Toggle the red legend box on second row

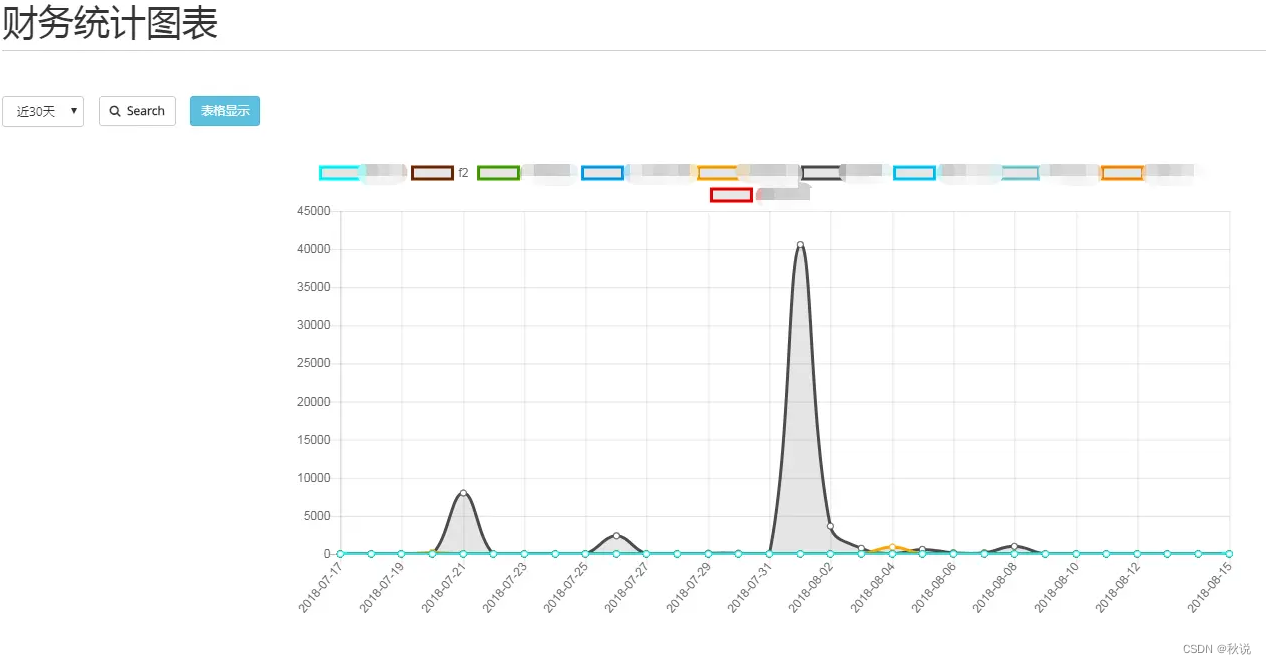(731, 195)
